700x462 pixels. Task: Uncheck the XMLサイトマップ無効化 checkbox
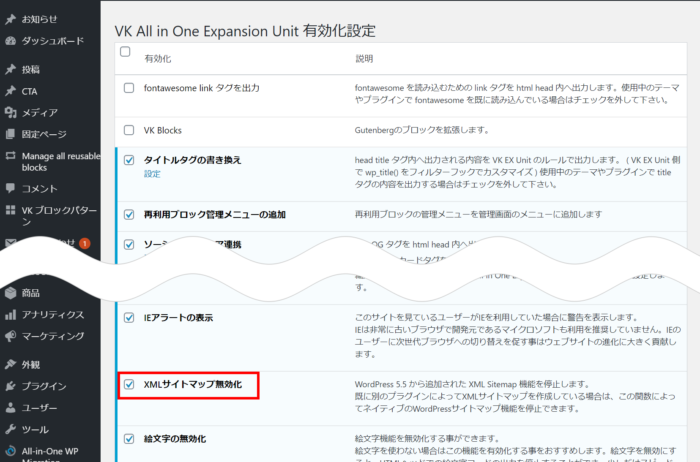tap(129, 384)
